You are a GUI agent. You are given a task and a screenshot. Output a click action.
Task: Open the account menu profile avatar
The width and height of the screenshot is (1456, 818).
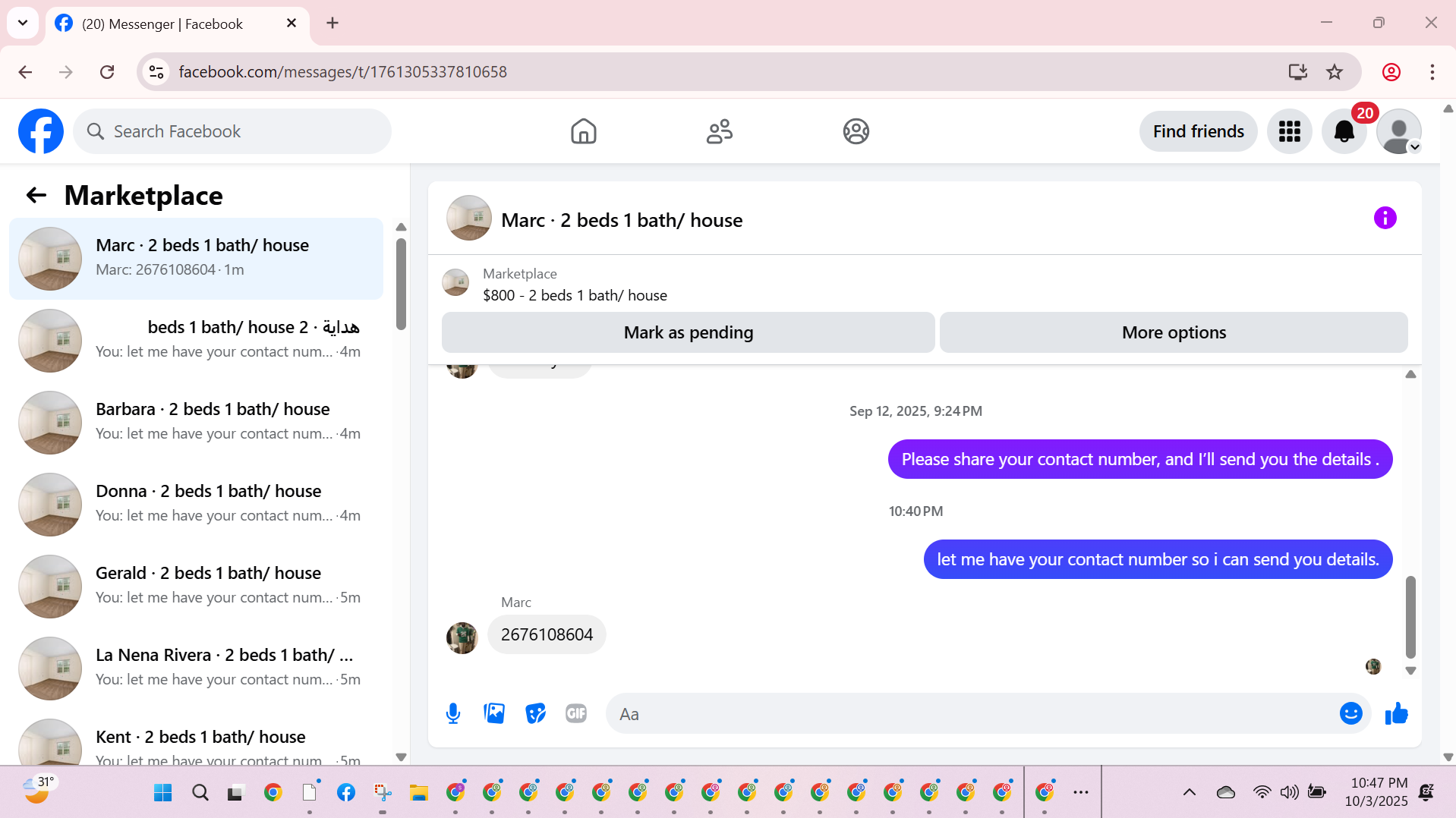point(1398,131)
